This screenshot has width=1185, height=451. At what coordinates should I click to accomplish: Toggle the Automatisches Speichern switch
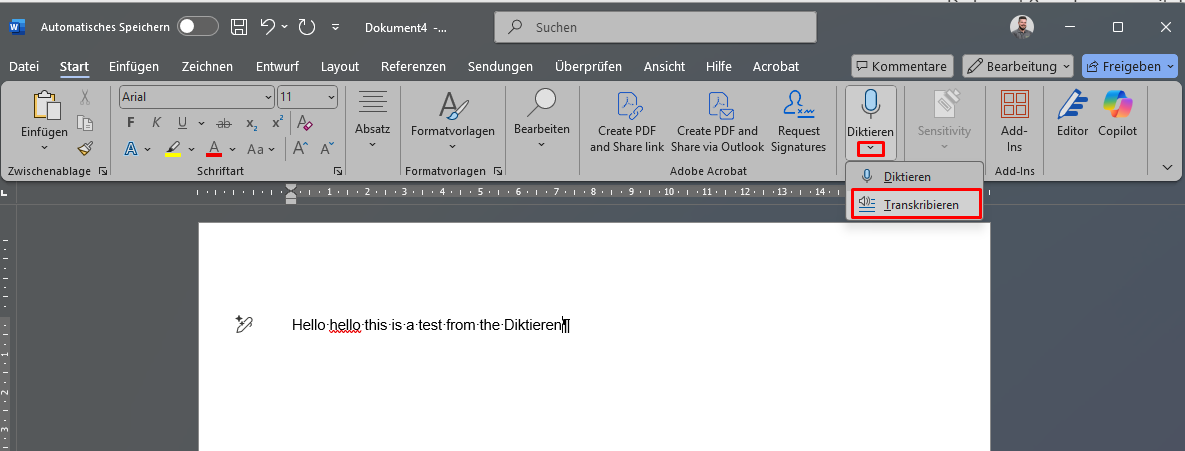point(198,27)
